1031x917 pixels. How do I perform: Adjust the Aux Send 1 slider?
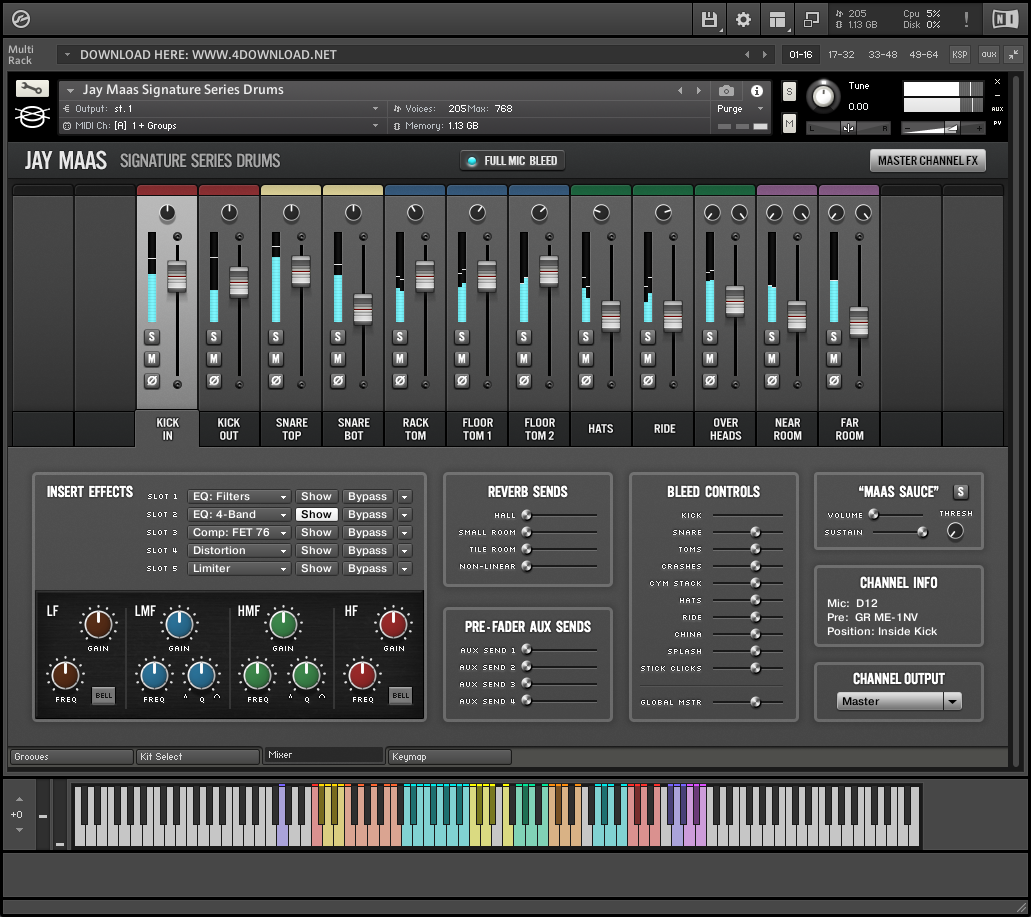tap(560, 649)
